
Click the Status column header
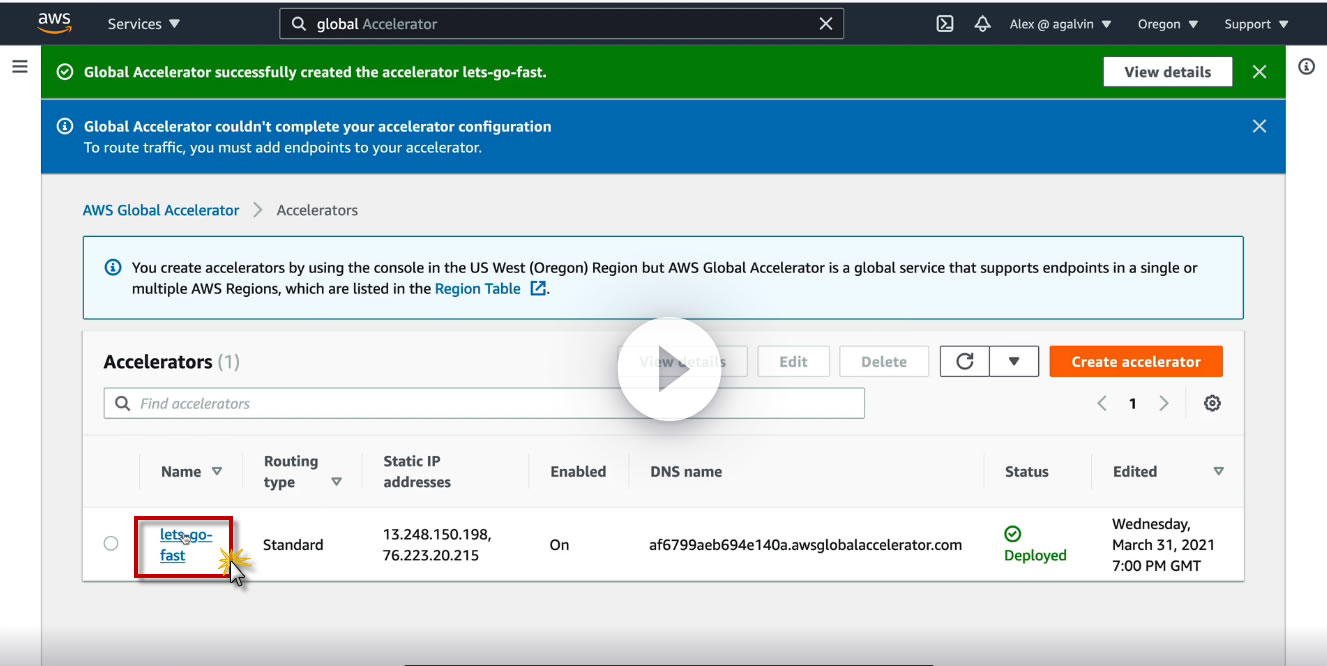1027,472
